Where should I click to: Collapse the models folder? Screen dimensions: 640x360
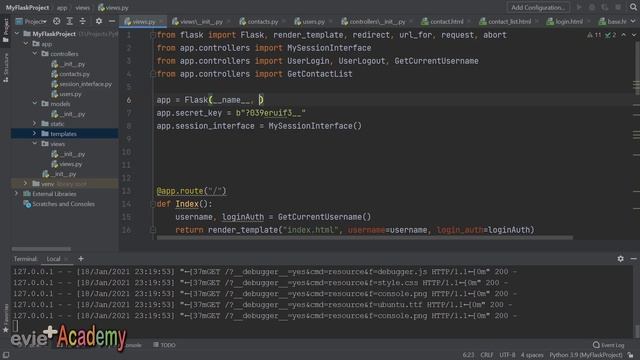(x=35, y=104)
